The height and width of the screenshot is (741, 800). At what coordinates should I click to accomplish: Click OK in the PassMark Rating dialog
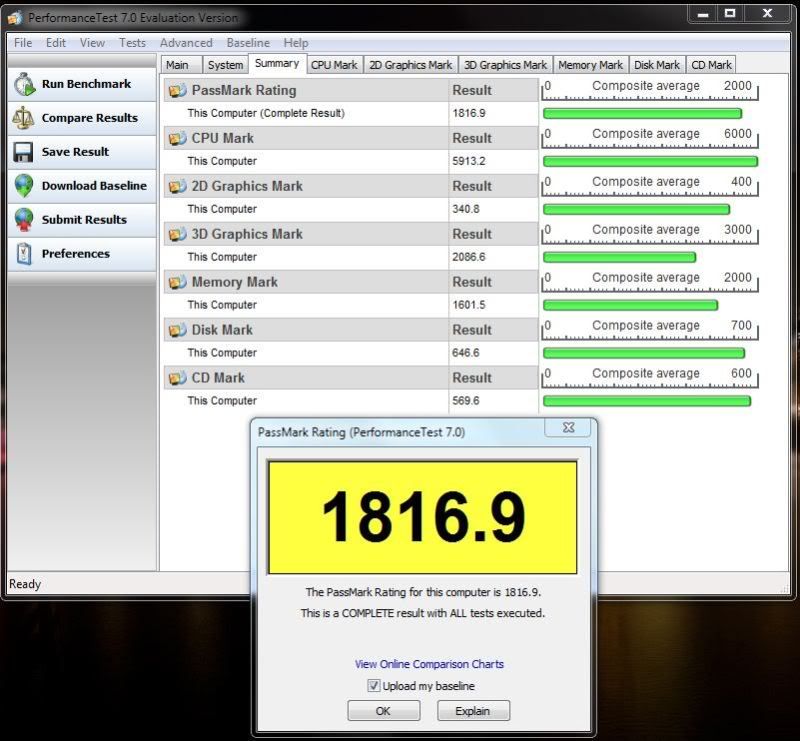(384, 711)
